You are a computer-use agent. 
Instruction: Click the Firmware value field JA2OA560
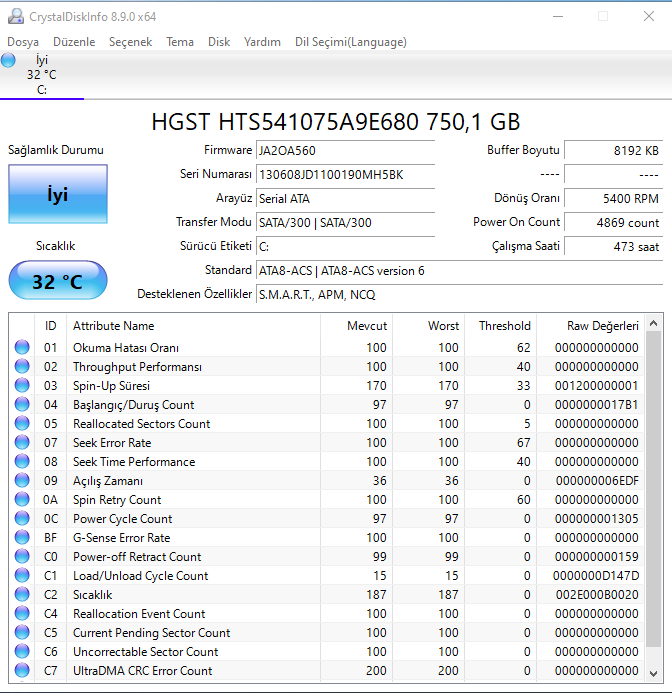pyautogui.click(x=345, y=150)
